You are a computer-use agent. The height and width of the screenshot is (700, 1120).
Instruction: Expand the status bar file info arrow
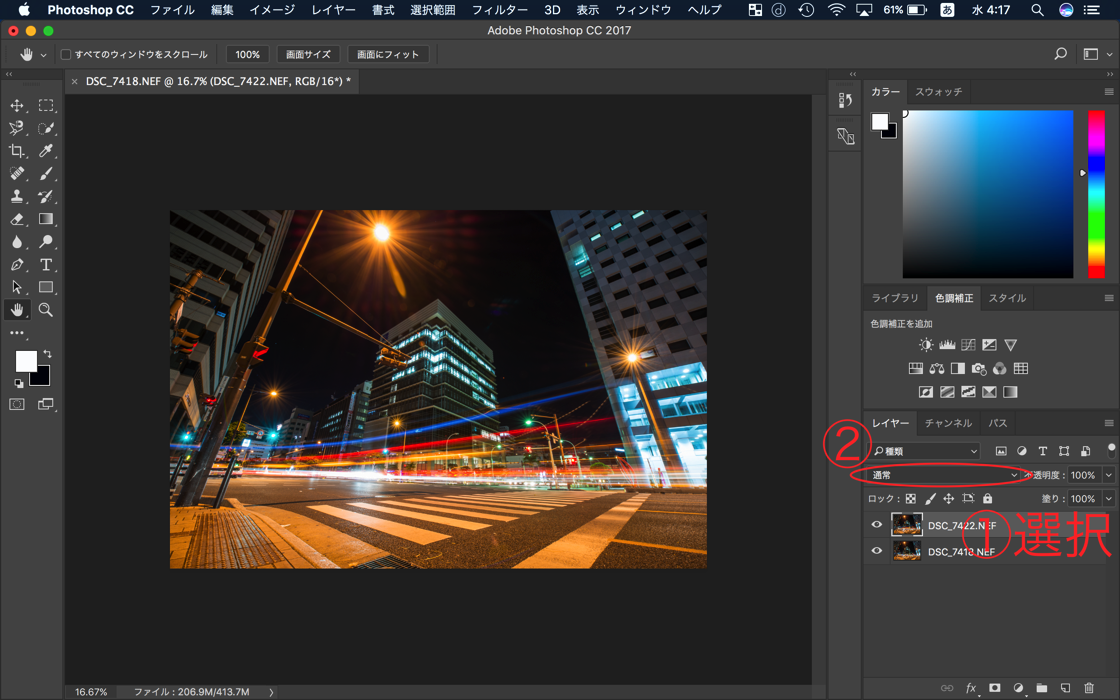[271, 691]
